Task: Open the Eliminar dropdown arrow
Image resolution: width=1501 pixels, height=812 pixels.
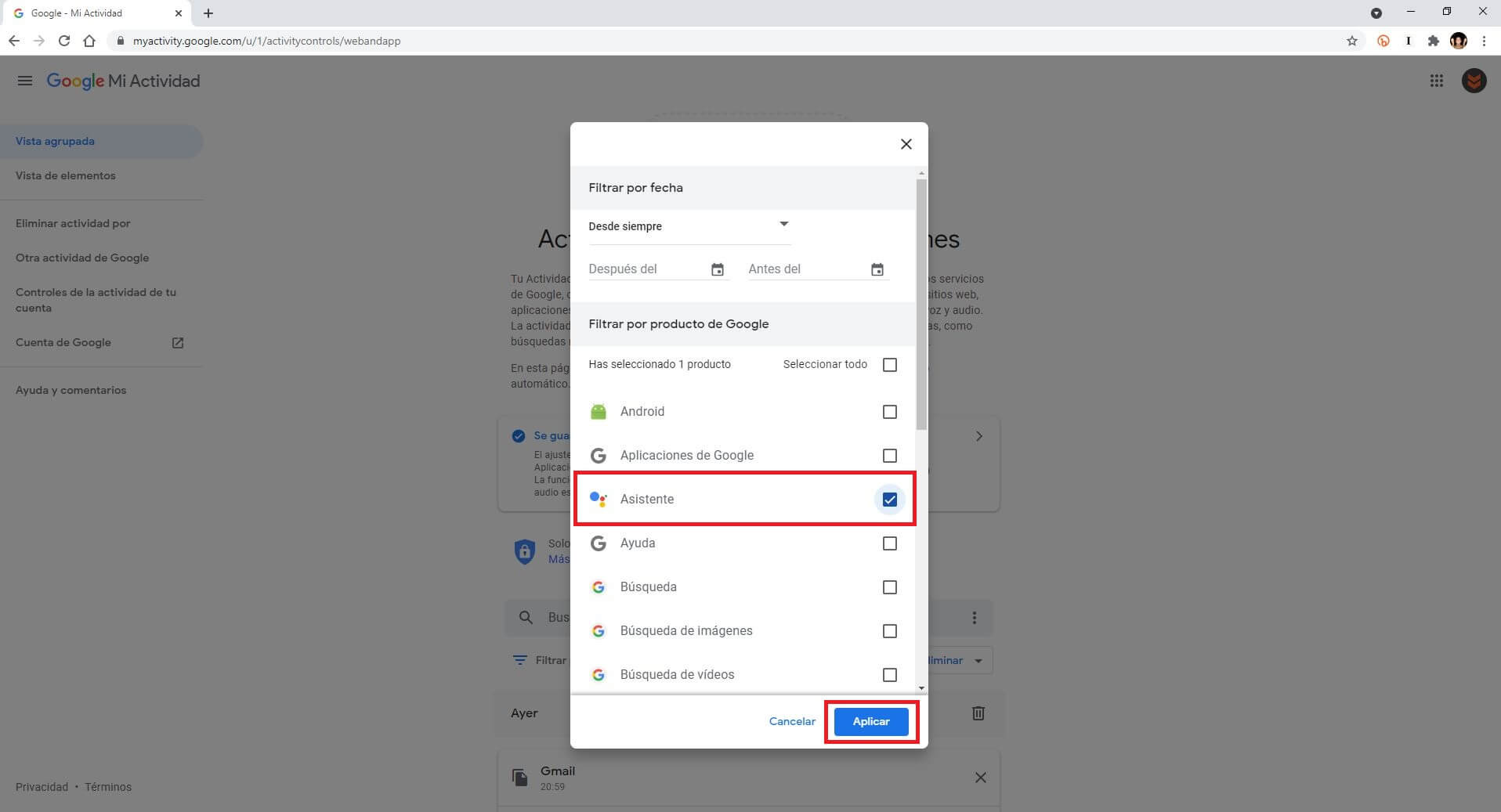Action: (978, 661)
